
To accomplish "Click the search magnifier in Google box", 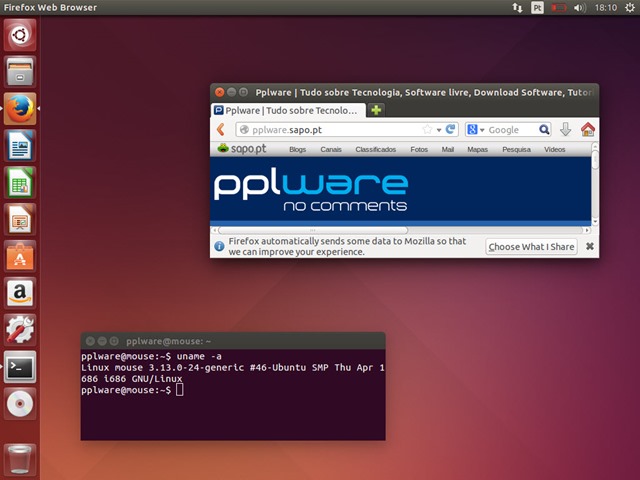I will (544, 129).
